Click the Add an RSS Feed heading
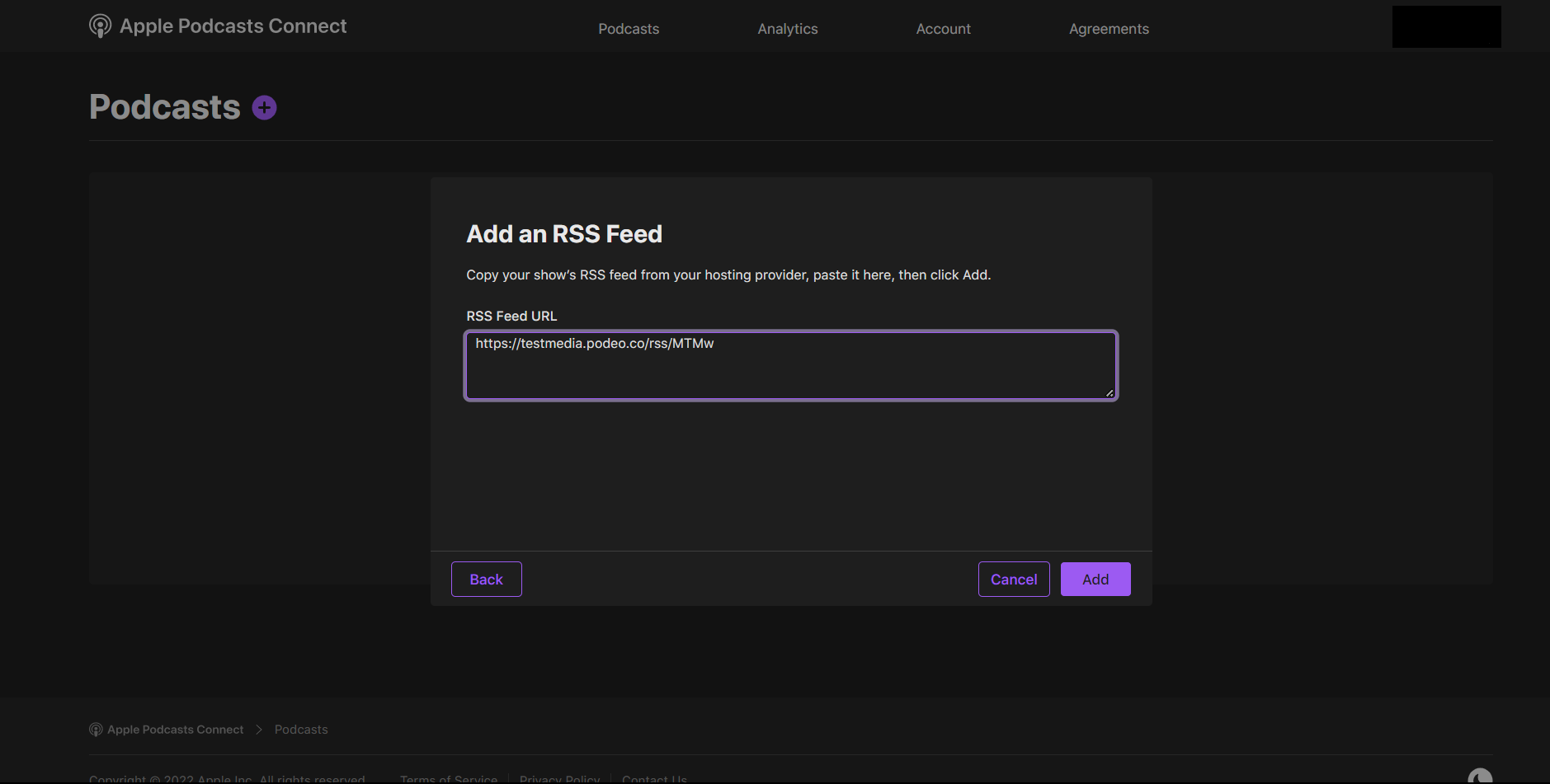 (x=564, y=234)
